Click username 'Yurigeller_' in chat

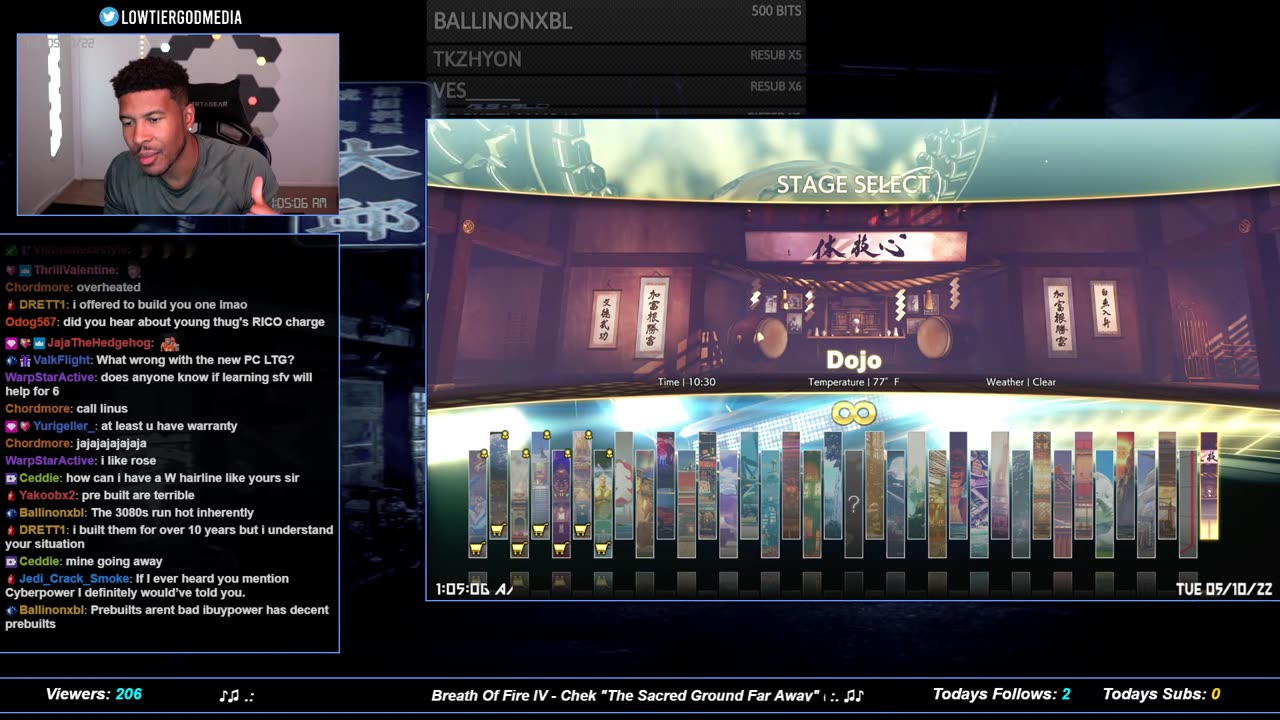tap(65, 426)
